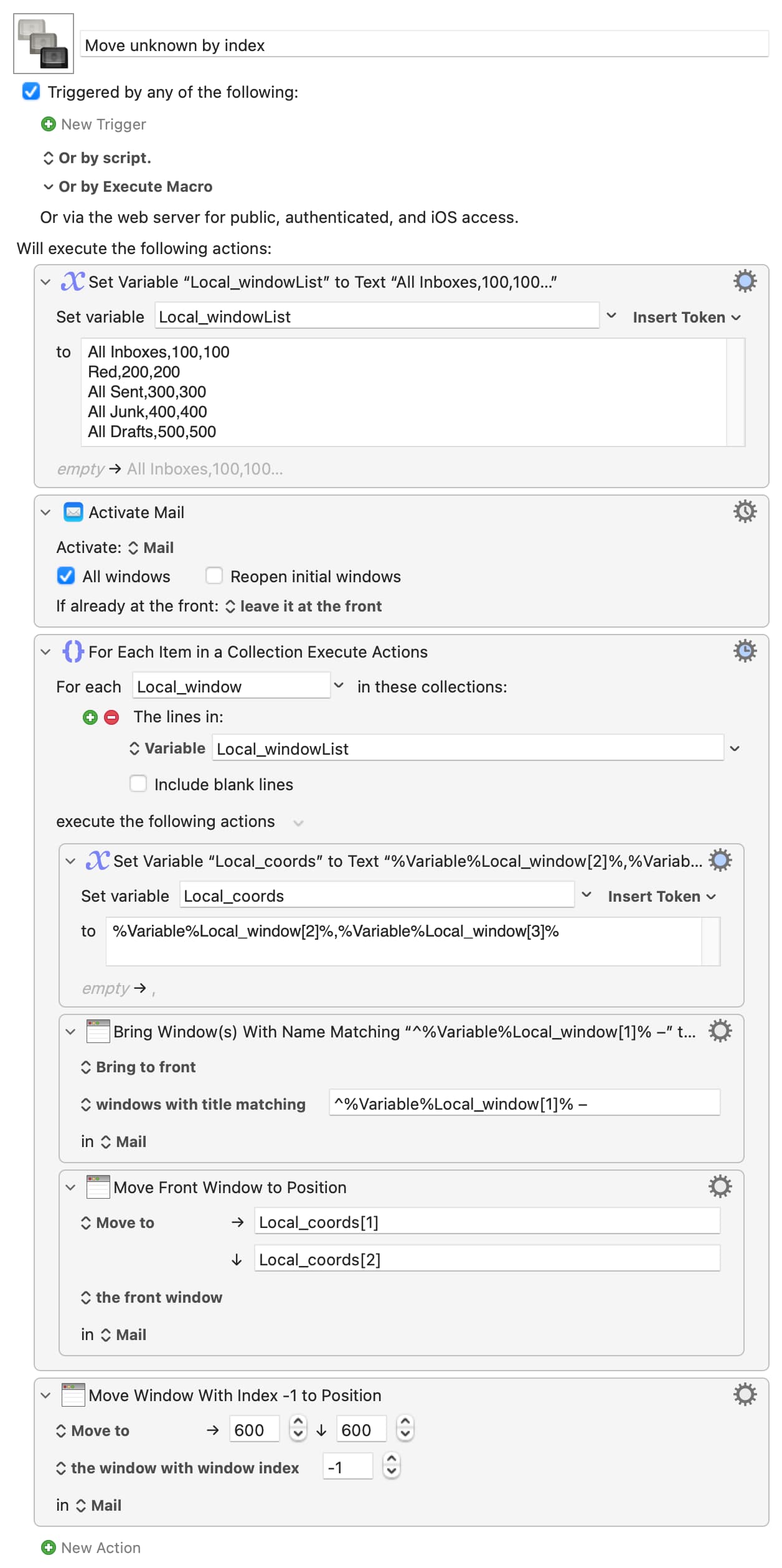Viewport: 782px width, 1568px height.
Task: Increment the window index stepper
Action: 391,1462
